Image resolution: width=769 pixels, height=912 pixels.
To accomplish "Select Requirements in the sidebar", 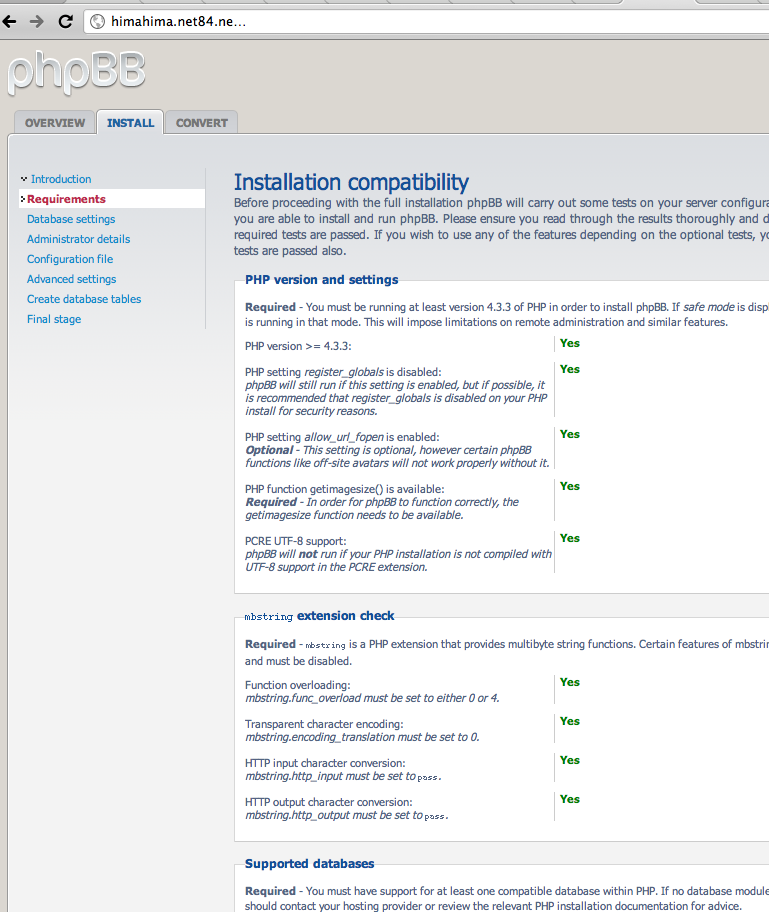I will 66,199.
